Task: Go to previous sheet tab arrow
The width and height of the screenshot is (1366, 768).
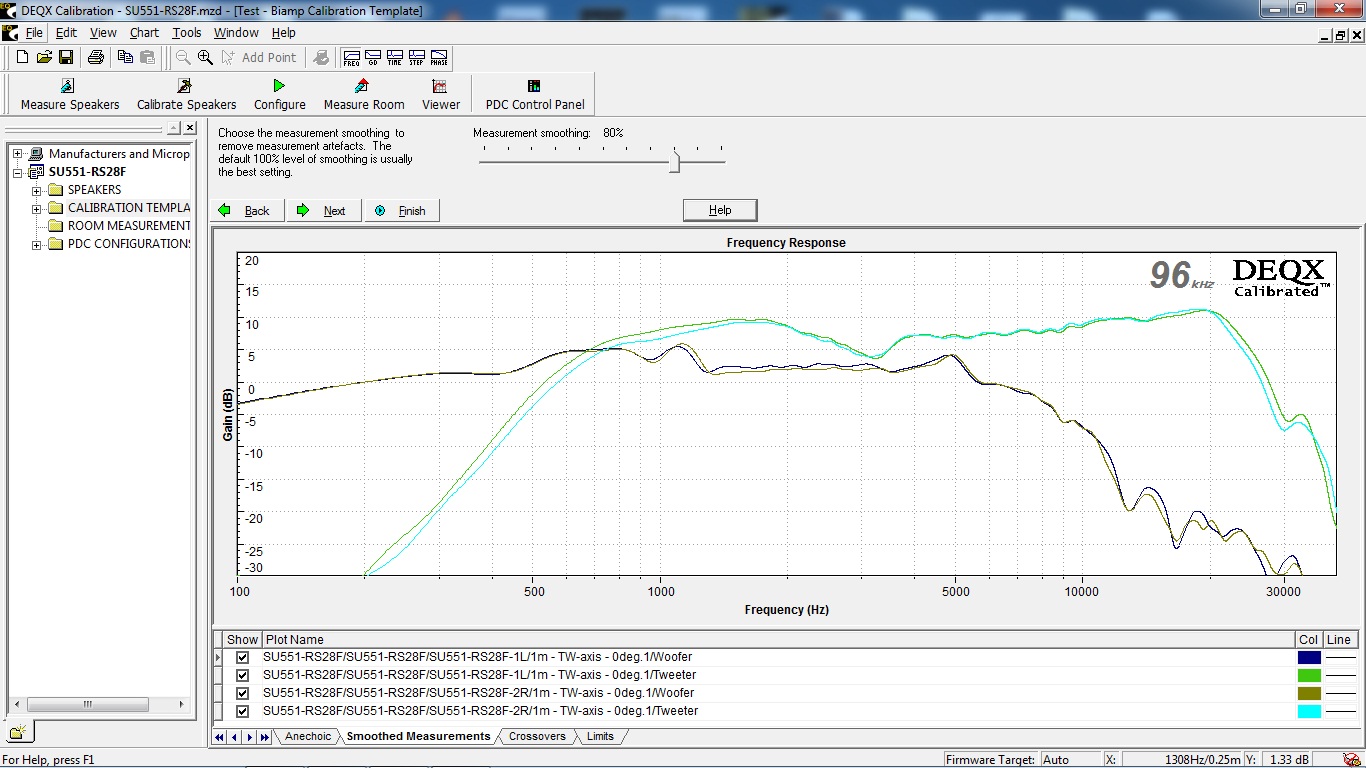Action: click(235, 737)
